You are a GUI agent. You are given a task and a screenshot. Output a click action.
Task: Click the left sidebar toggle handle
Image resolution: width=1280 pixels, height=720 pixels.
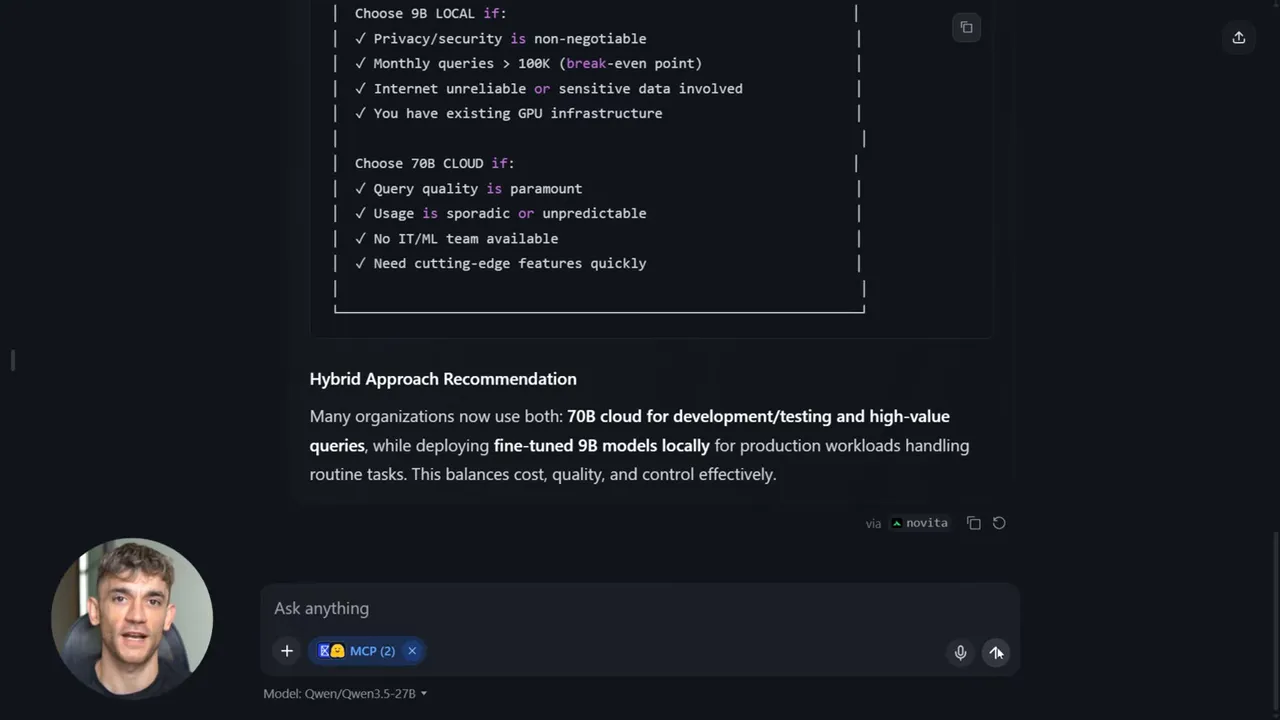[13, 360]
